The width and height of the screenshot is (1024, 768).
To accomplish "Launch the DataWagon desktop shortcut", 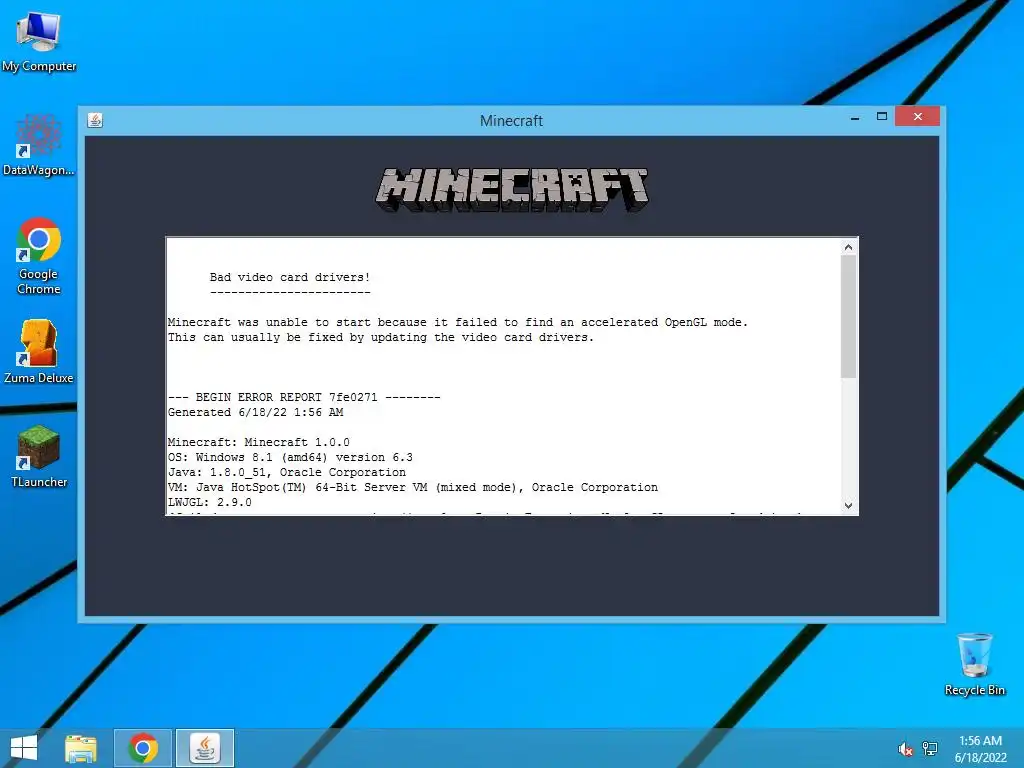I will 39,145.
